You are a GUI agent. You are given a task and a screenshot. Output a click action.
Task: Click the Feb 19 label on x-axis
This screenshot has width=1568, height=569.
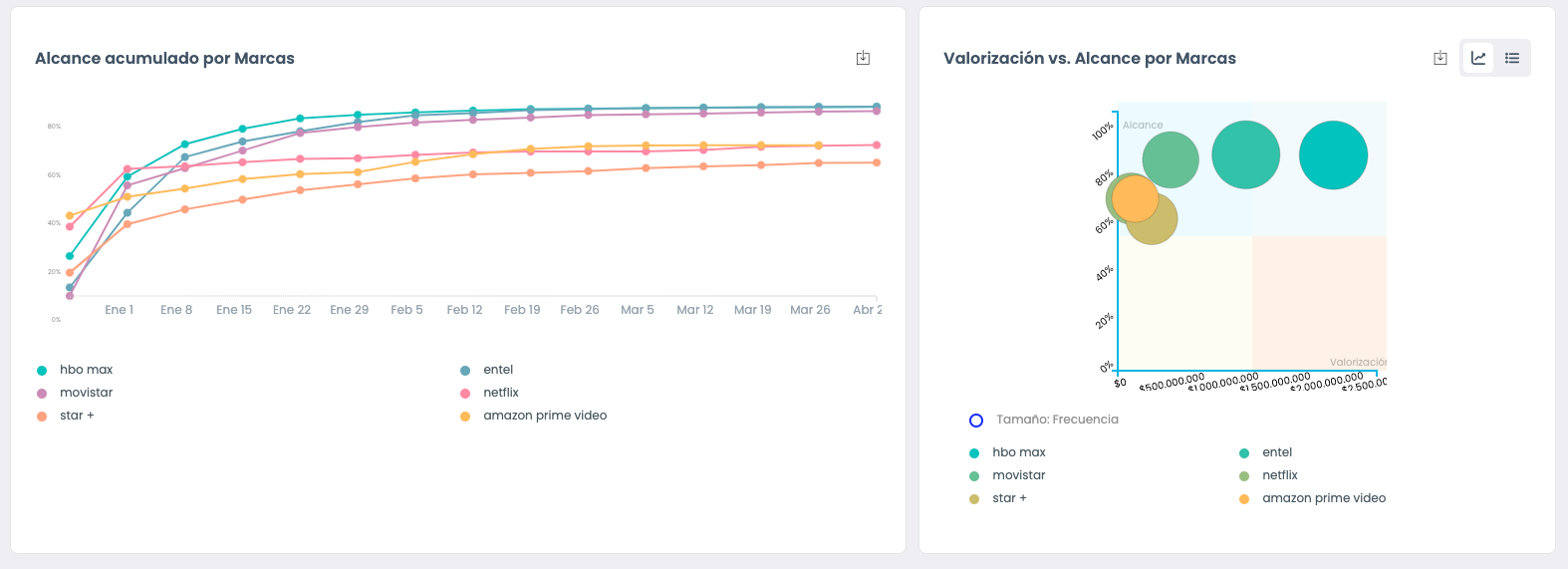click(x=522, y=310)
